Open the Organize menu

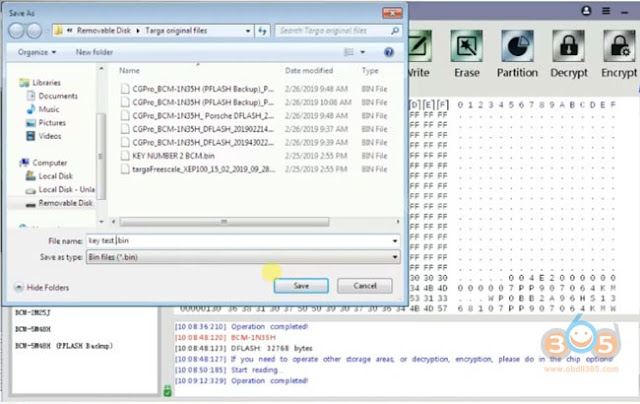37,52
